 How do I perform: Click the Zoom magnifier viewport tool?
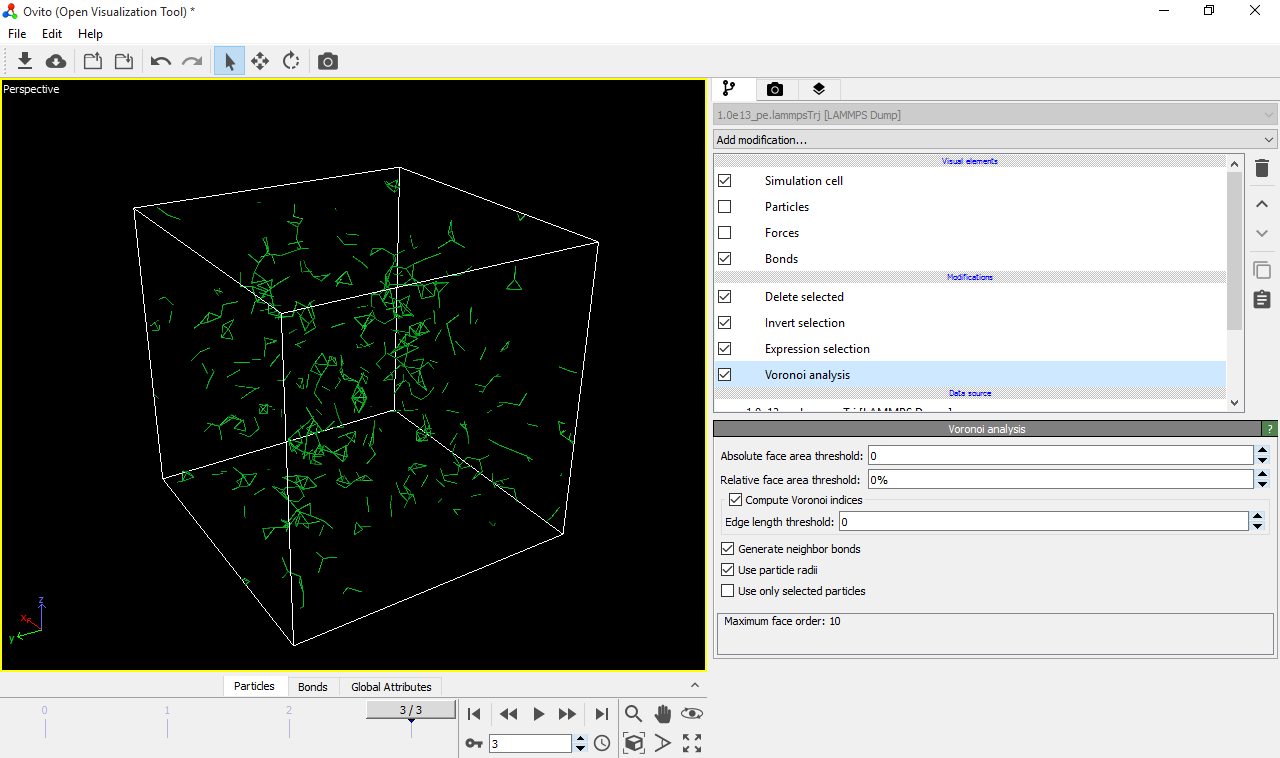tap(633, 714)
